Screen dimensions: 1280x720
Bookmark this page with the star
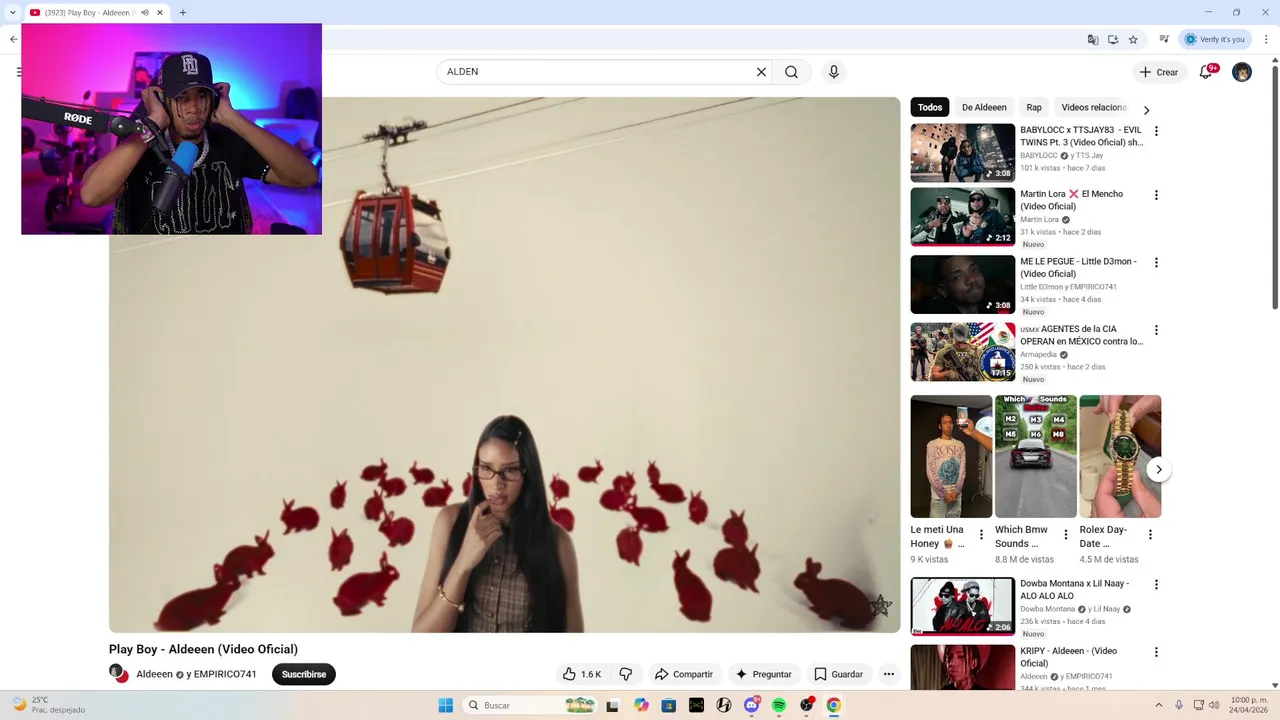pos(1133,39)
